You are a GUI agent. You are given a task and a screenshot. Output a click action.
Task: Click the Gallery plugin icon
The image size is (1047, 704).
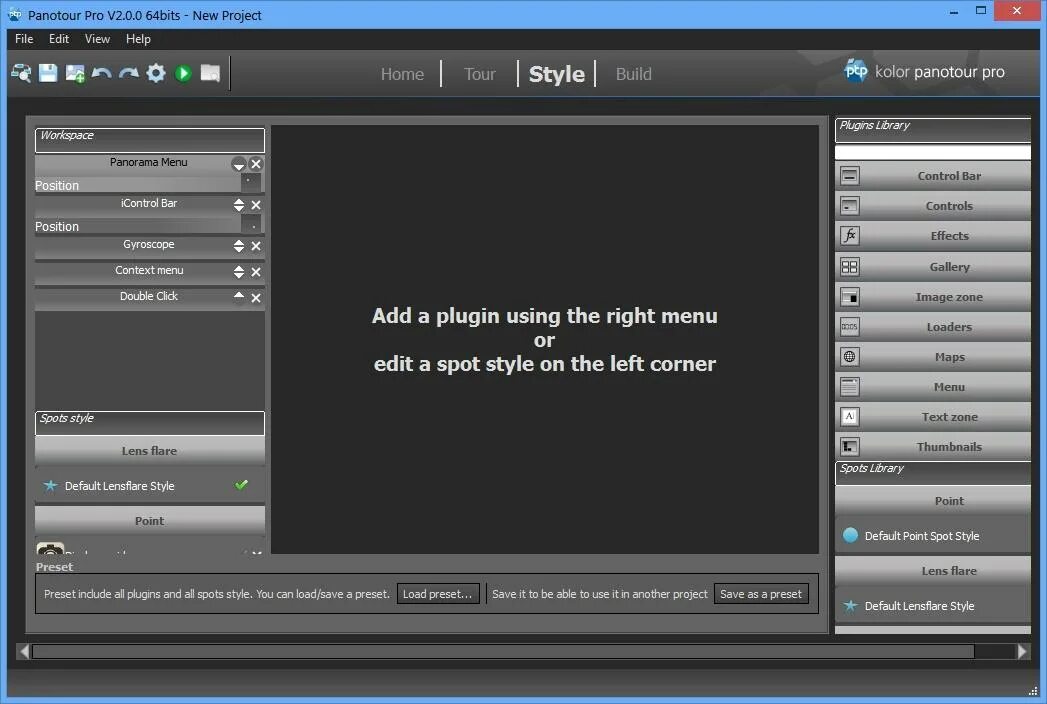(x=849, y=267)
